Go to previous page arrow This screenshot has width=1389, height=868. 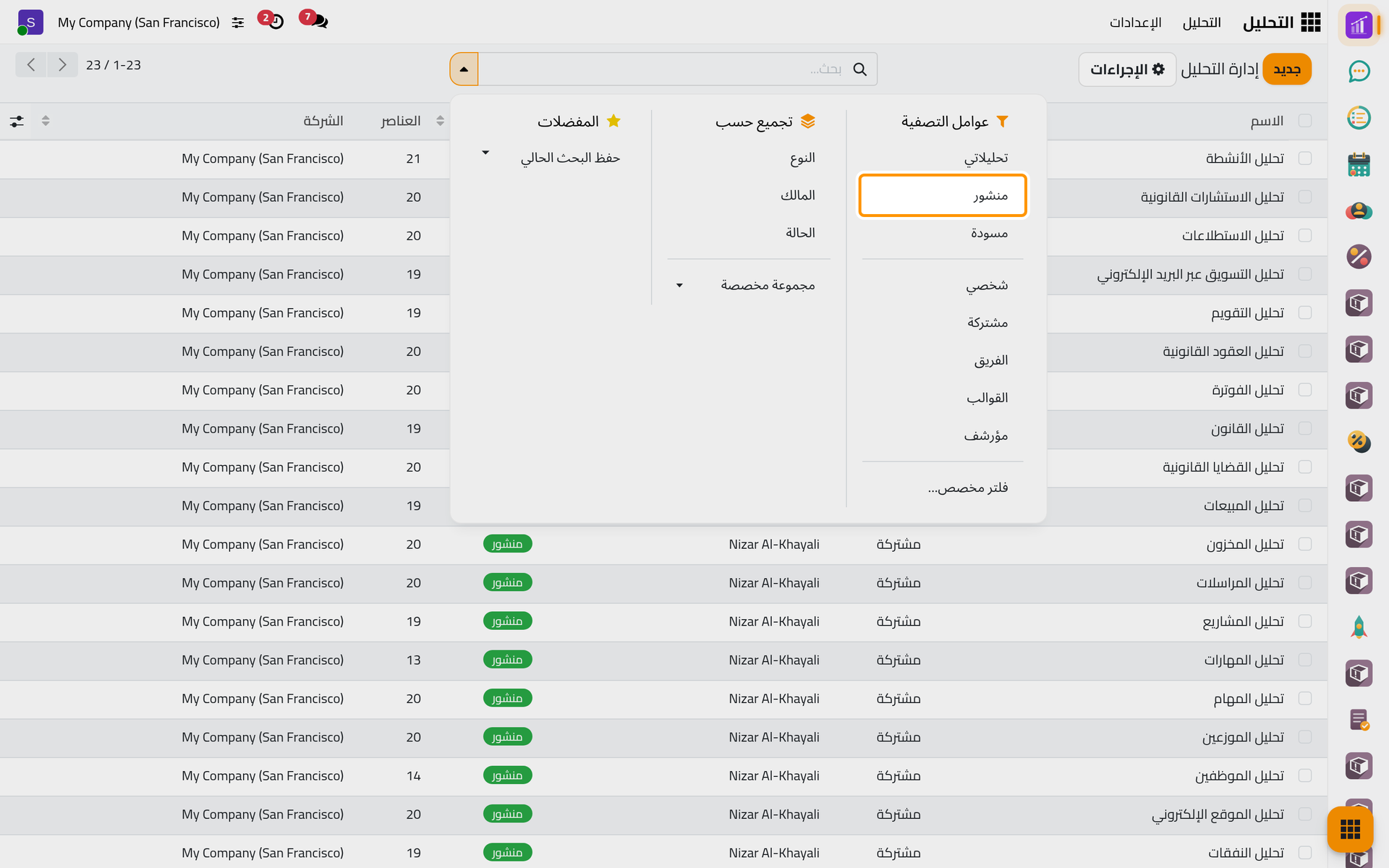31,64
